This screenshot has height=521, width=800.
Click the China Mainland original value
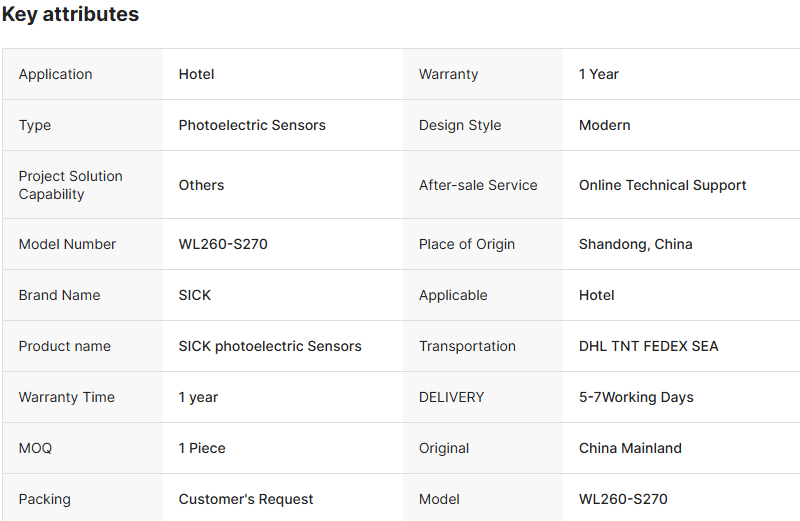tap(630, 448)
